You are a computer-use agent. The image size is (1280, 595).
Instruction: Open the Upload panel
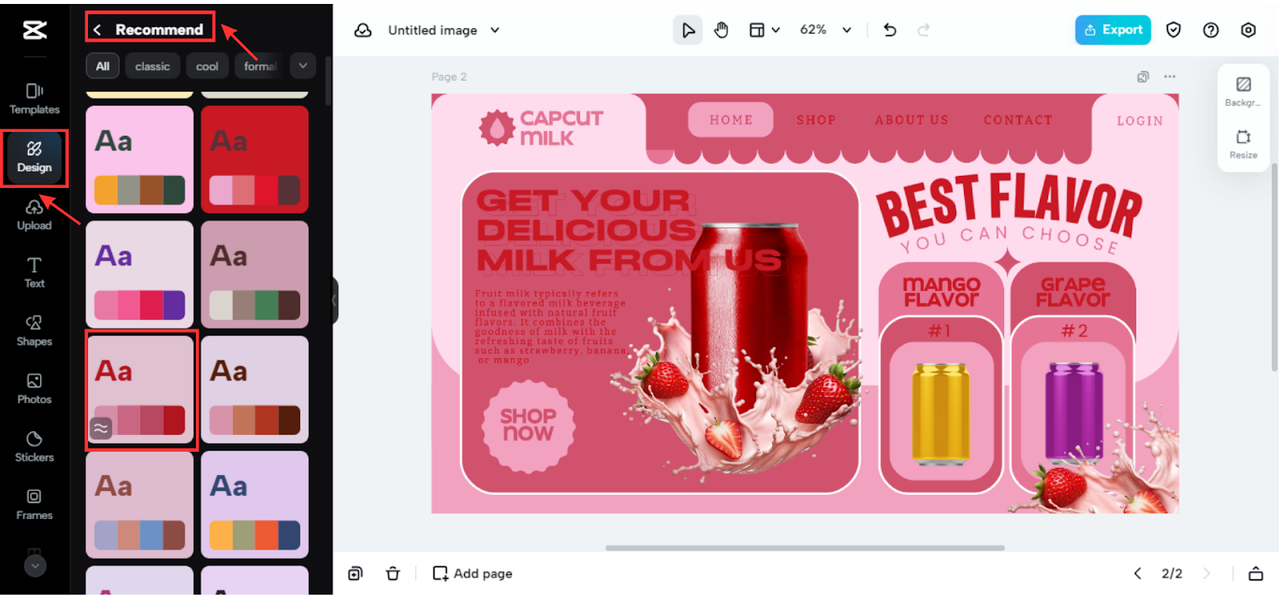click(34, 214)
